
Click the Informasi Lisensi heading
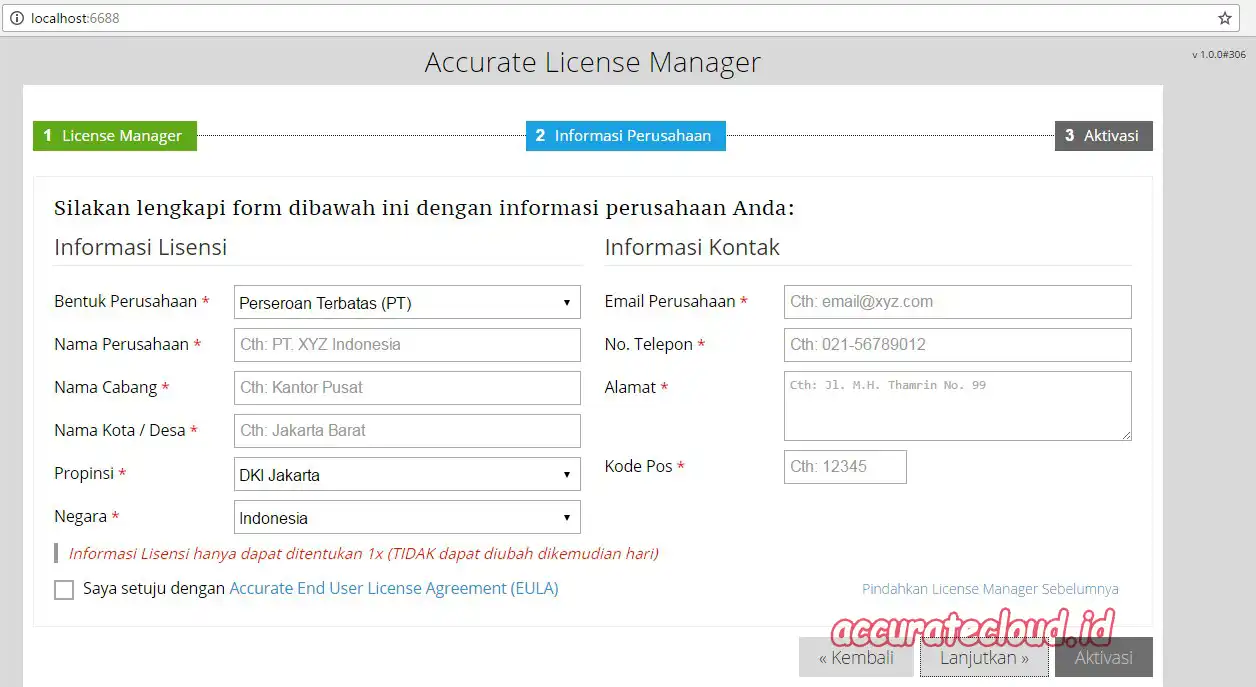tap(141, 247)
